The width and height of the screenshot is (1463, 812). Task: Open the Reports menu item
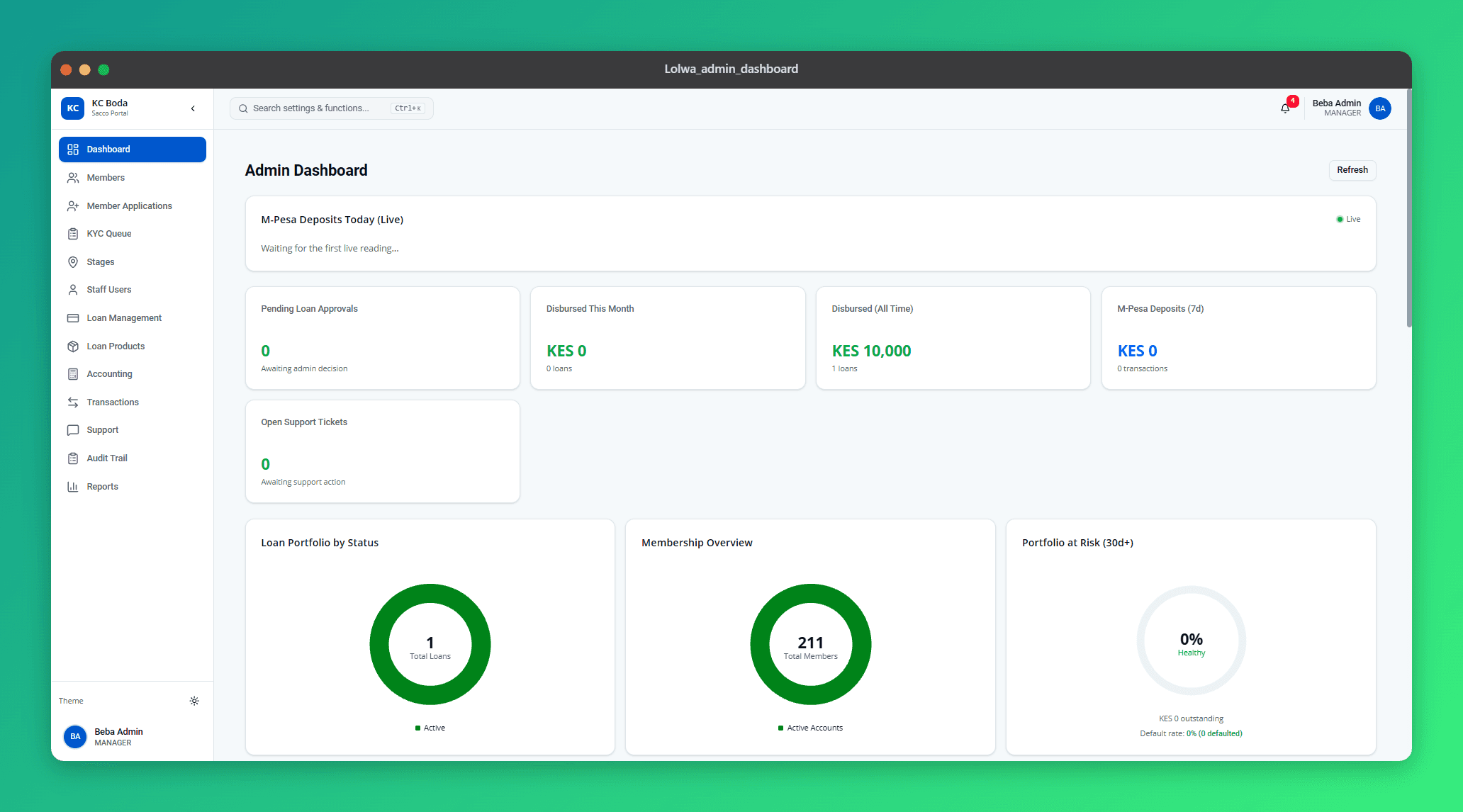point(133,487)
